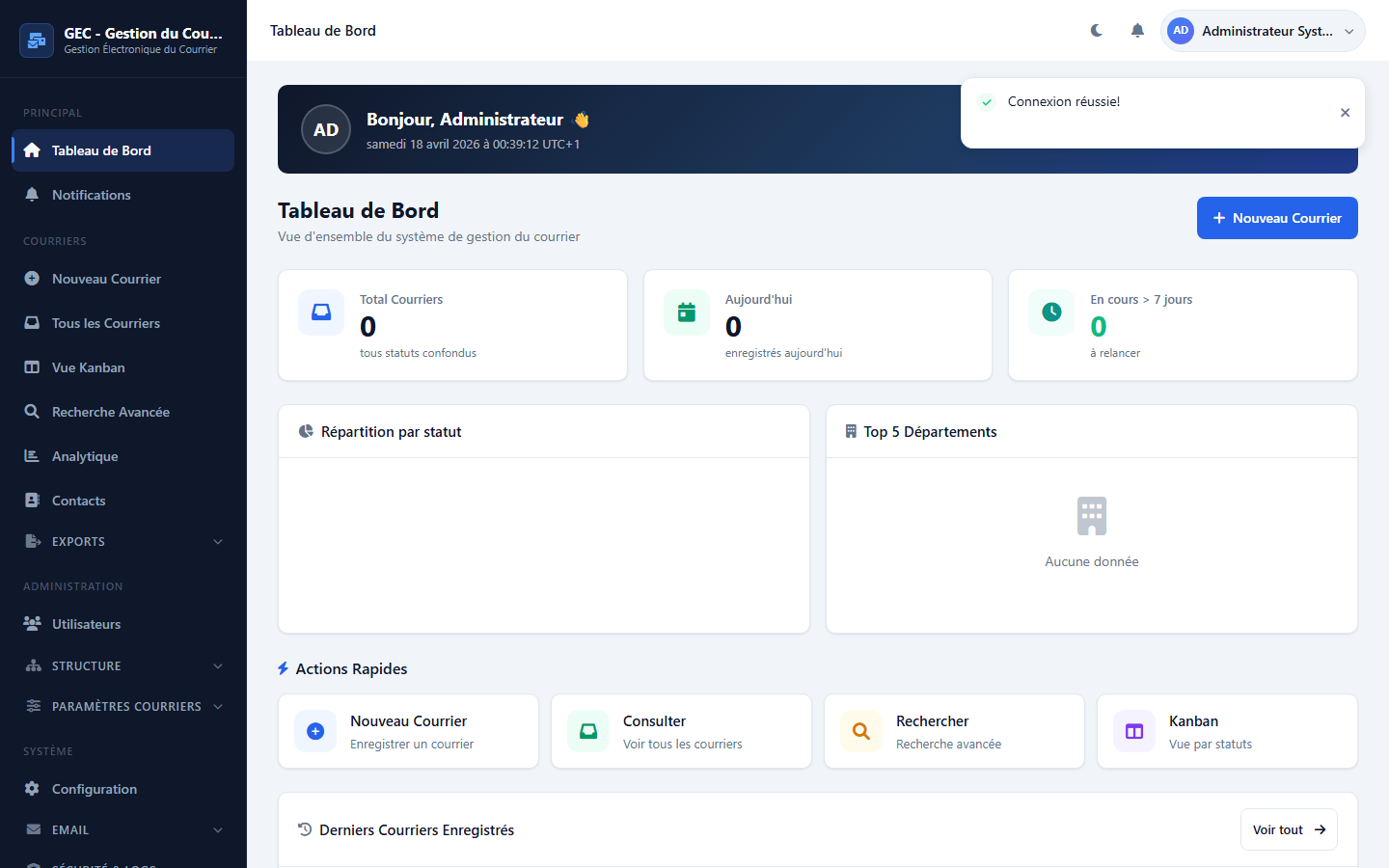Click the Consulter inbox quick action icon
This screenshot has height=868, width=1389.
[x=588, y=731]
